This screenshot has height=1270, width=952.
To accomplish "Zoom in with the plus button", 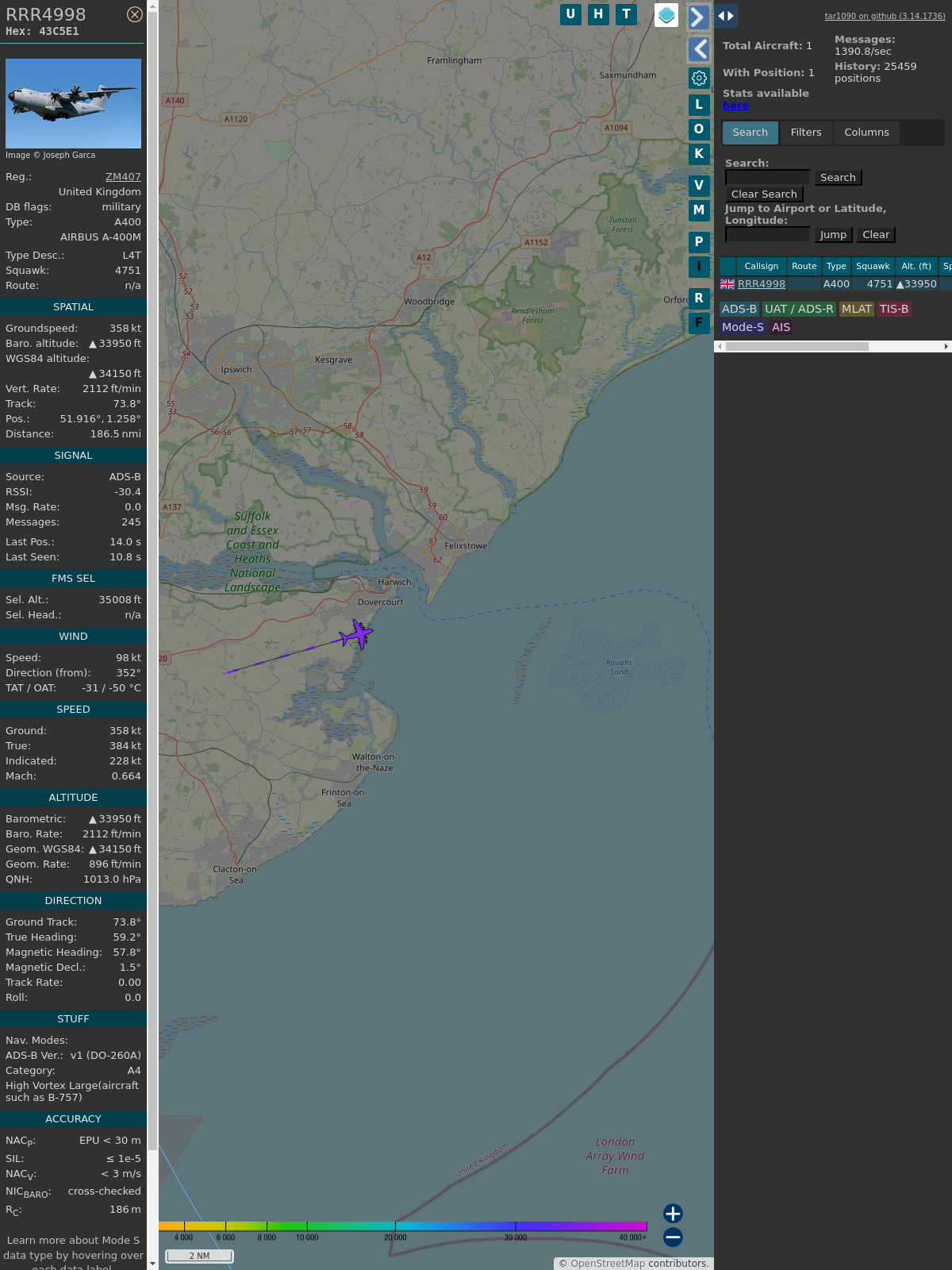I will [673, 1213].
